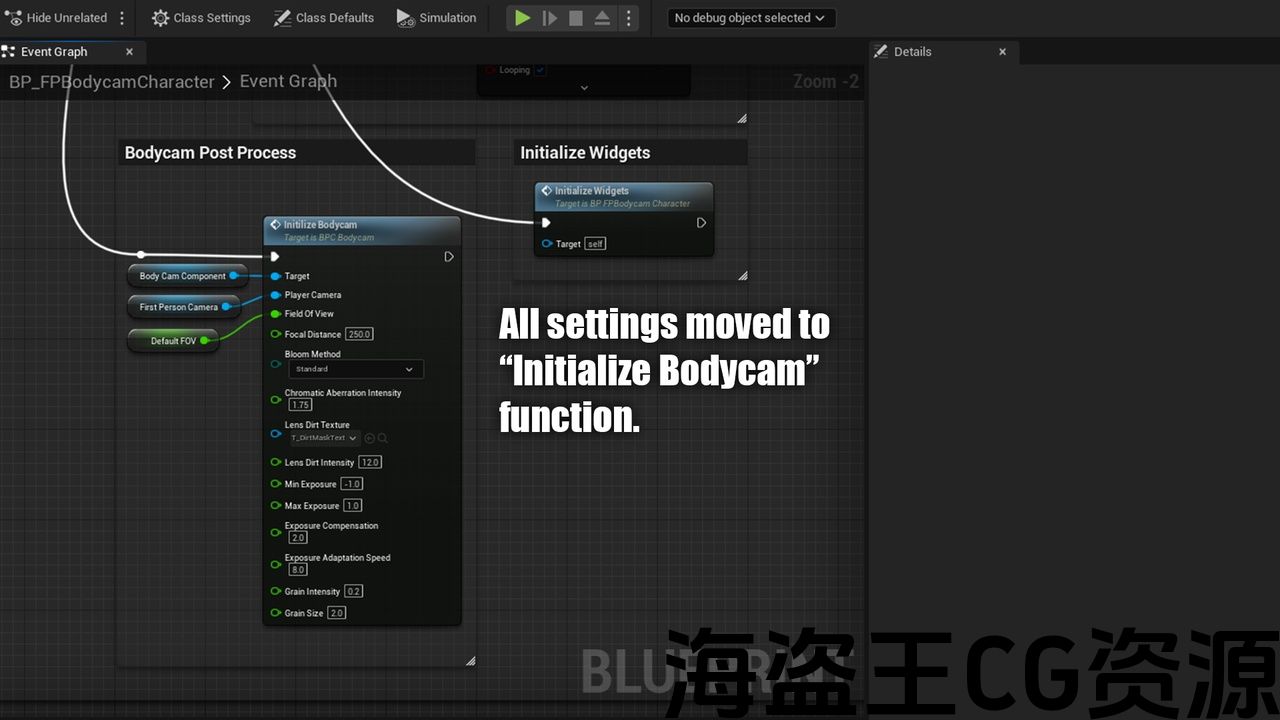Click the browse-to-asset magnifier beside Lens Dirt Texture
The image size is (1280, 720).
click(383, 438)
